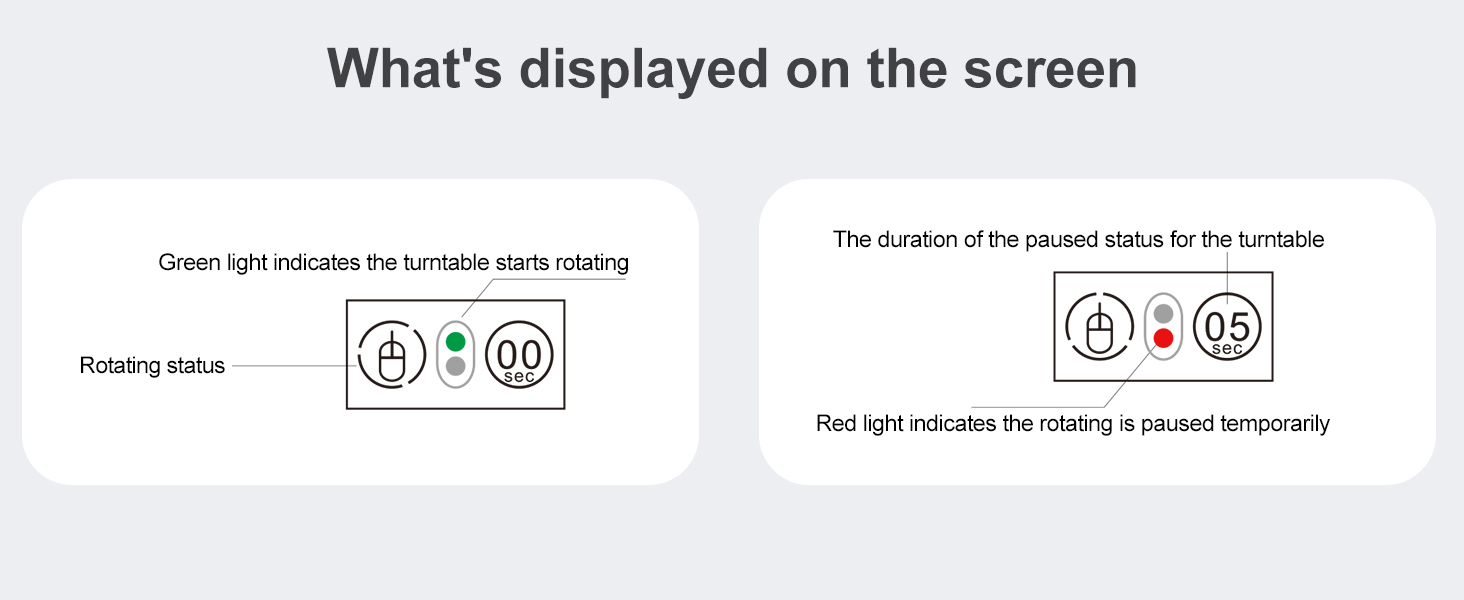Image resolution: width=1464 pixels, height=600 pixels.
Task: Click the mouse icon in the left display
Action: pos(391,354)
